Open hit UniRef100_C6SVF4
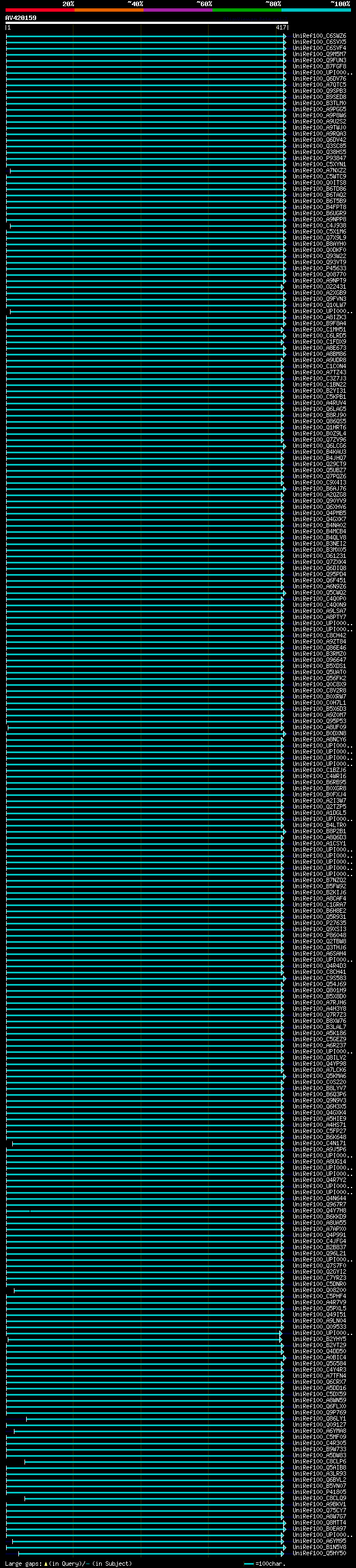Image resolution: width=356 pixels, height=1568 pixels. [319, 48]
